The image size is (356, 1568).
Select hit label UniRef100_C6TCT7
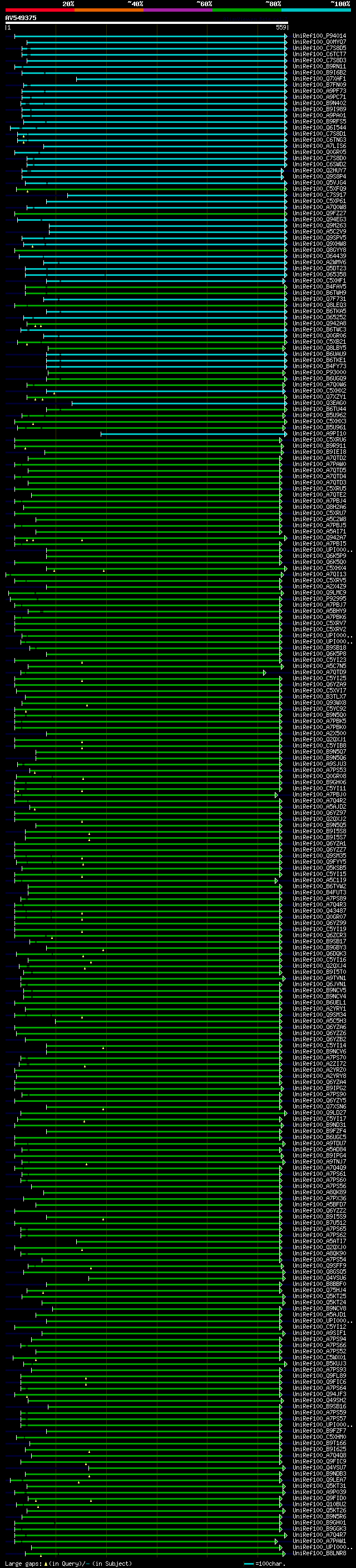319,54
